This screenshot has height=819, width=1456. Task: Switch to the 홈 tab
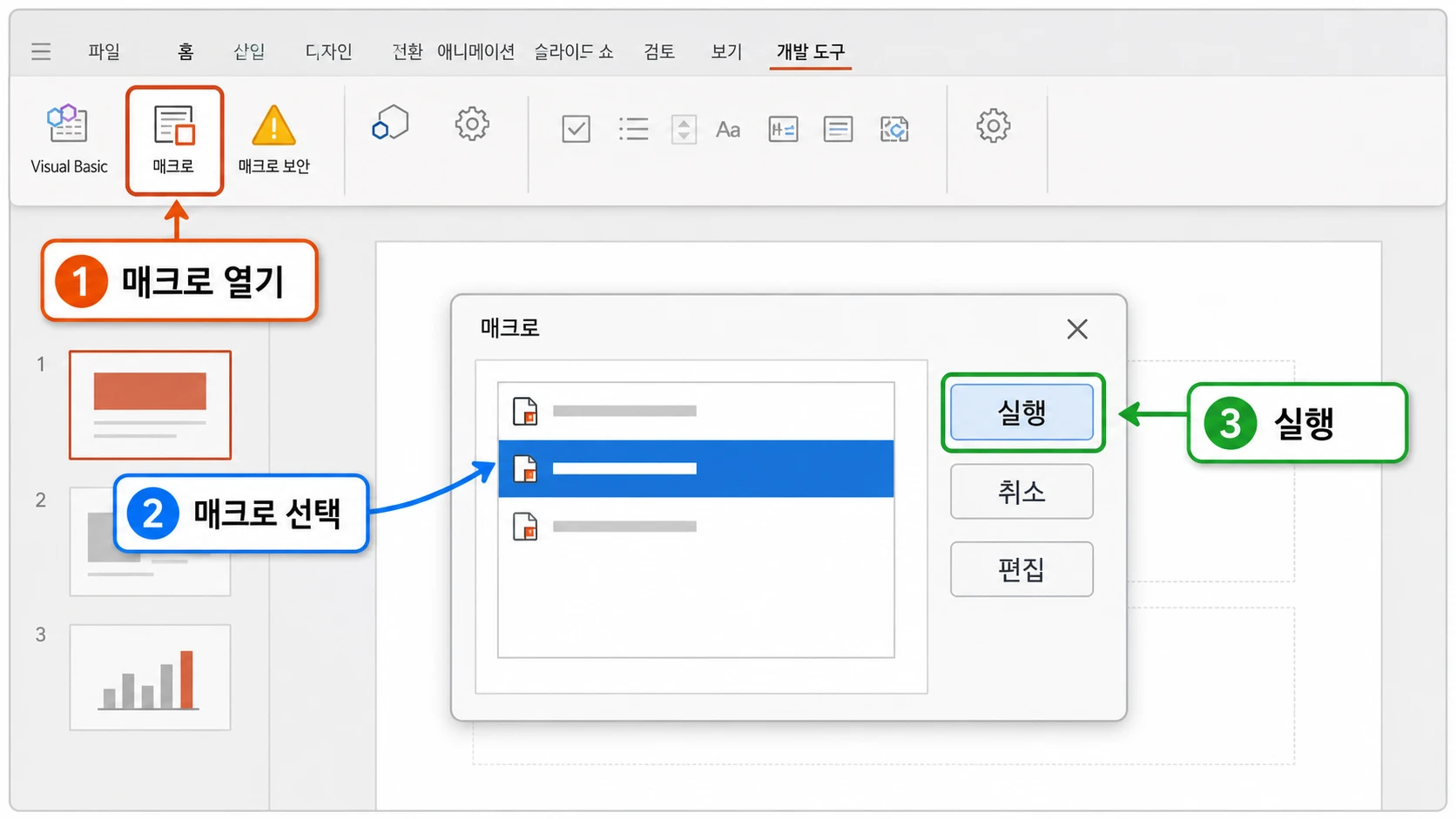[185, 51]
